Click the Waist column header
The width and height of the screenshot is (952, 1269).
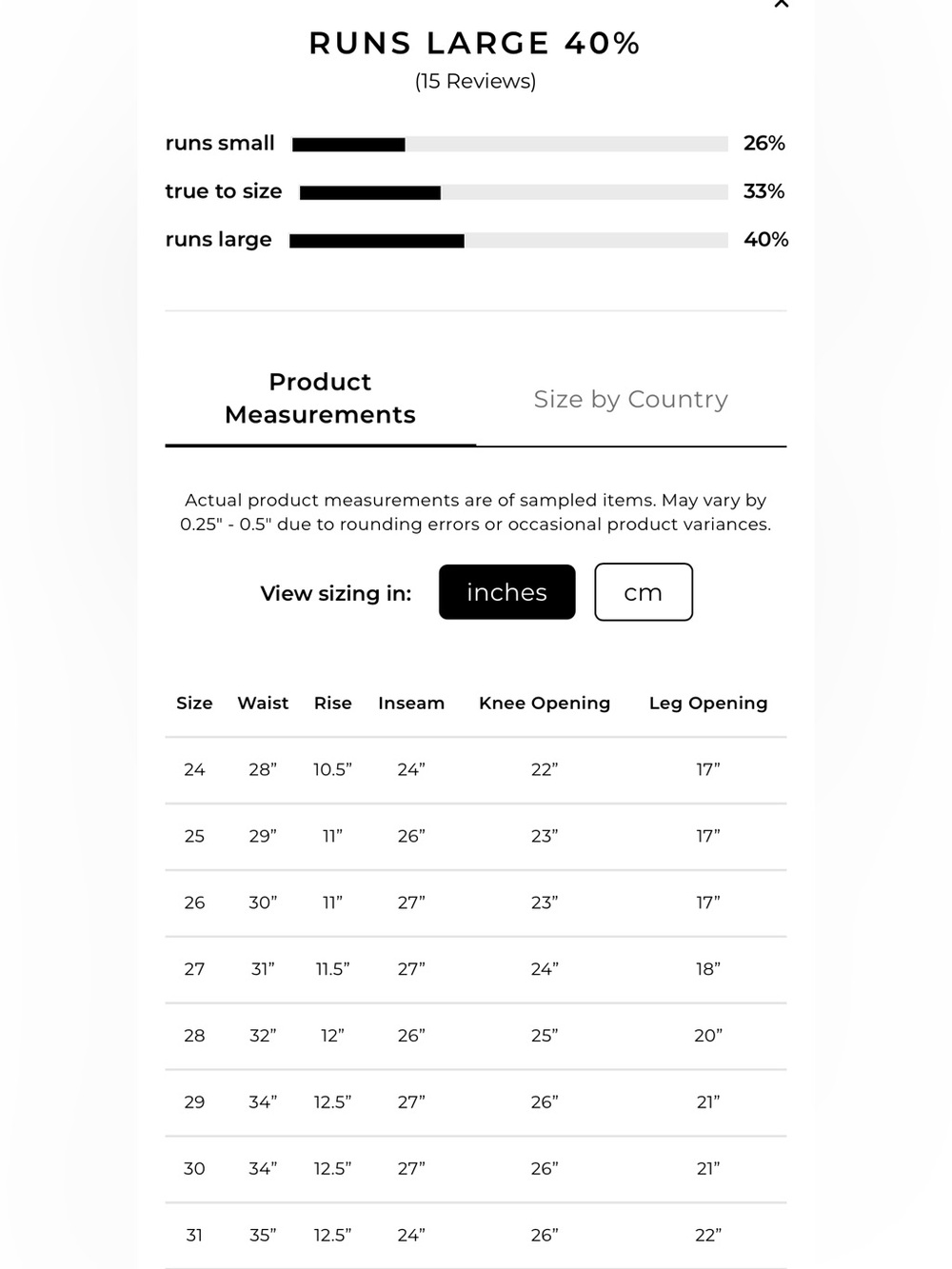point(263,703)
